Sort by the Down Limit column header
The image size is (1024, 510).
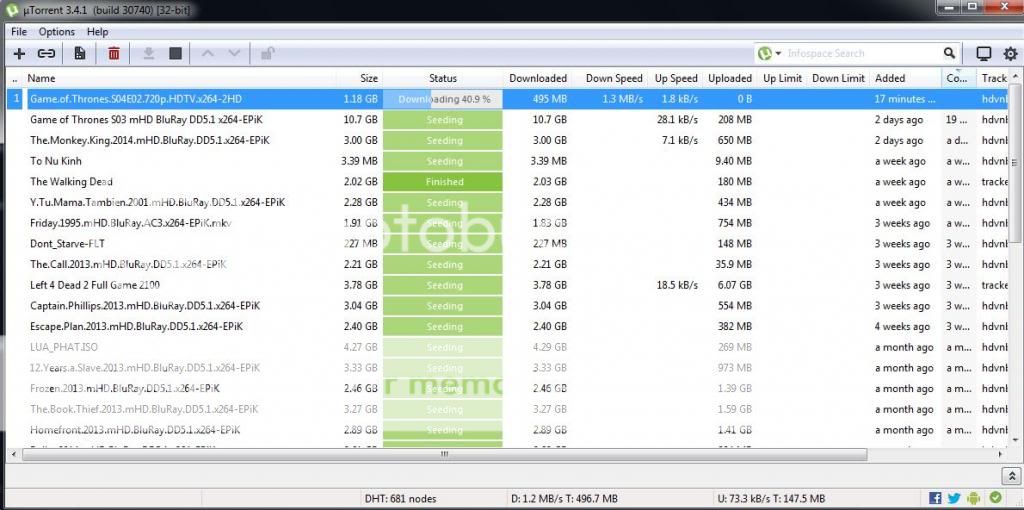(x=839, y=78)
